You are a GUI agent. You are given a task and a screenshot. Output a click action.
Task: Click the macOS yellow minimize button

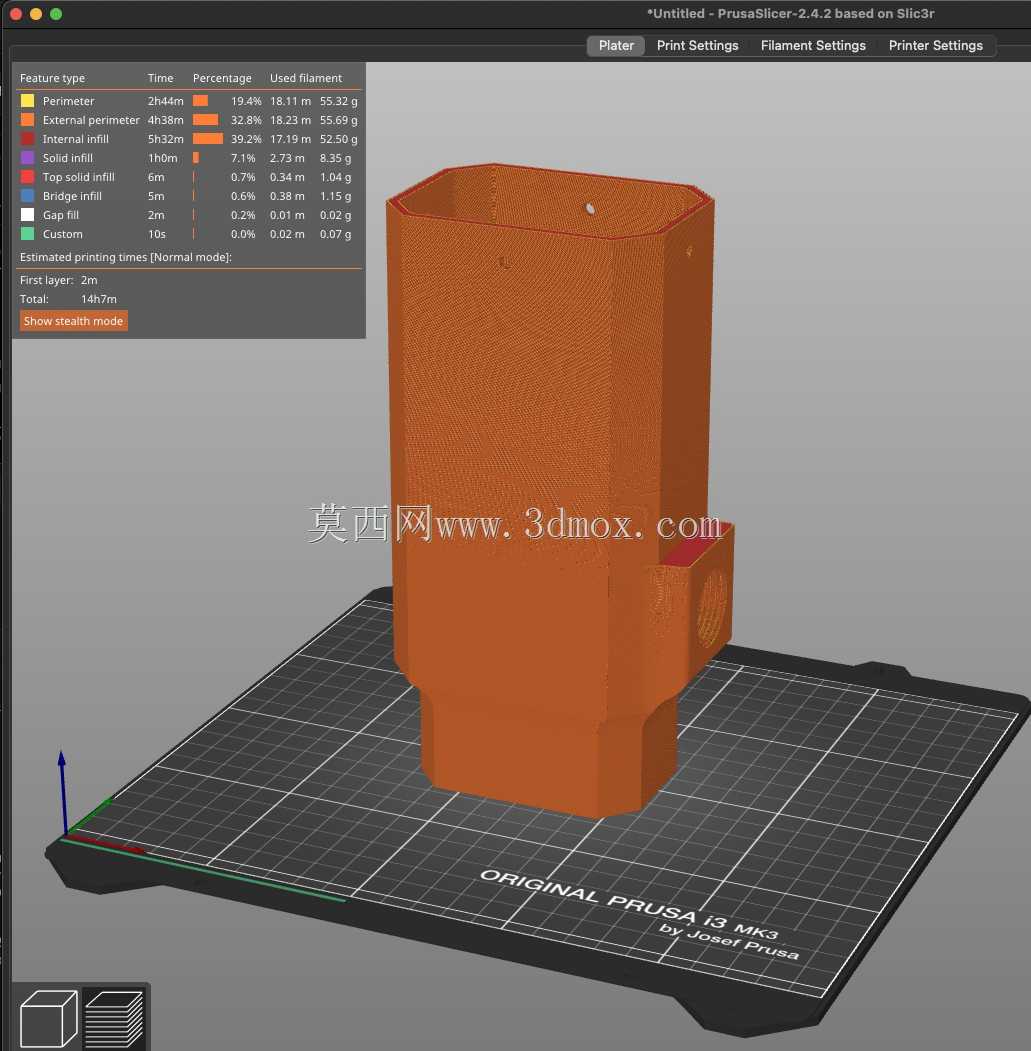pos(36,14)
